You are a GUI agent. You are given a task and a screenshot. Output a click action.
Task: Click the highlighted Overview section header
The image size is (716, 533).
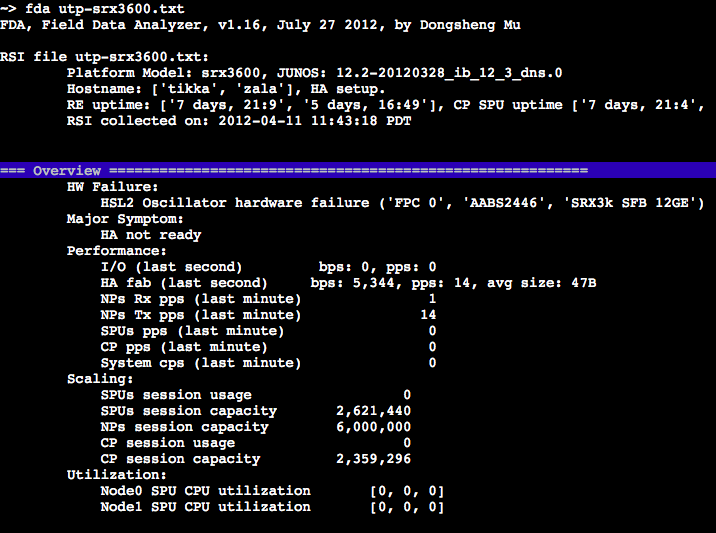tap(66, 171)
